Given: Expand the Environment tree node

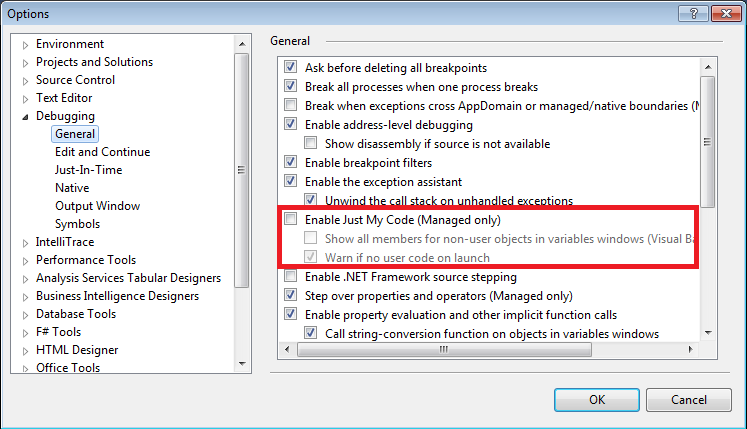Looking at the screenshot, I should pos(26,44).
